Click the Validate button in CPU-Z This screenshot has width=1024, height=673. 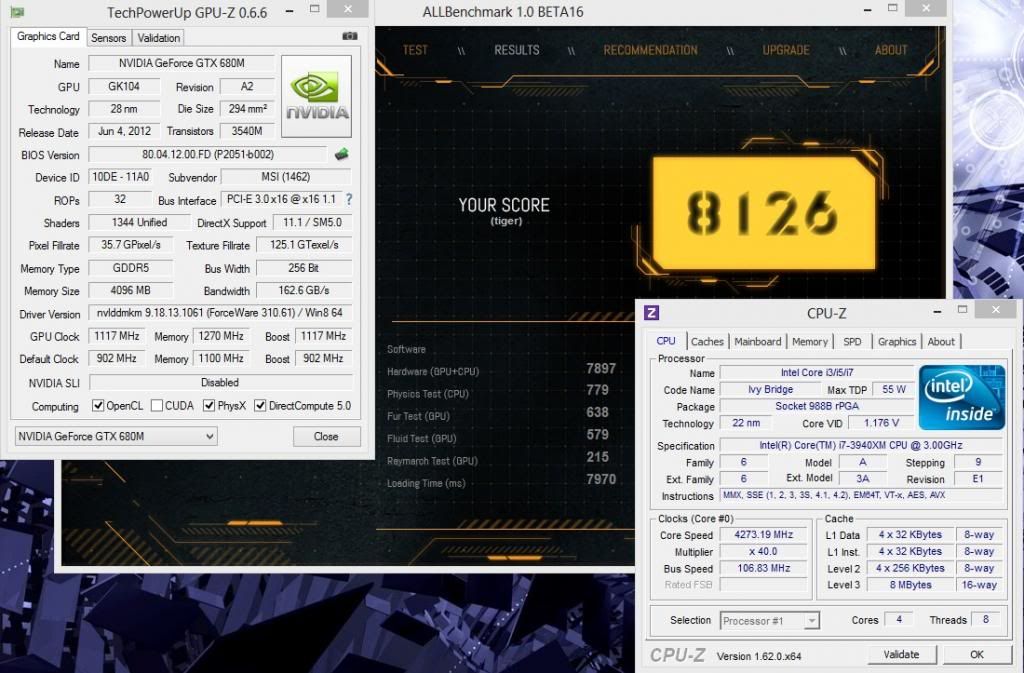[x=901, y=654]
